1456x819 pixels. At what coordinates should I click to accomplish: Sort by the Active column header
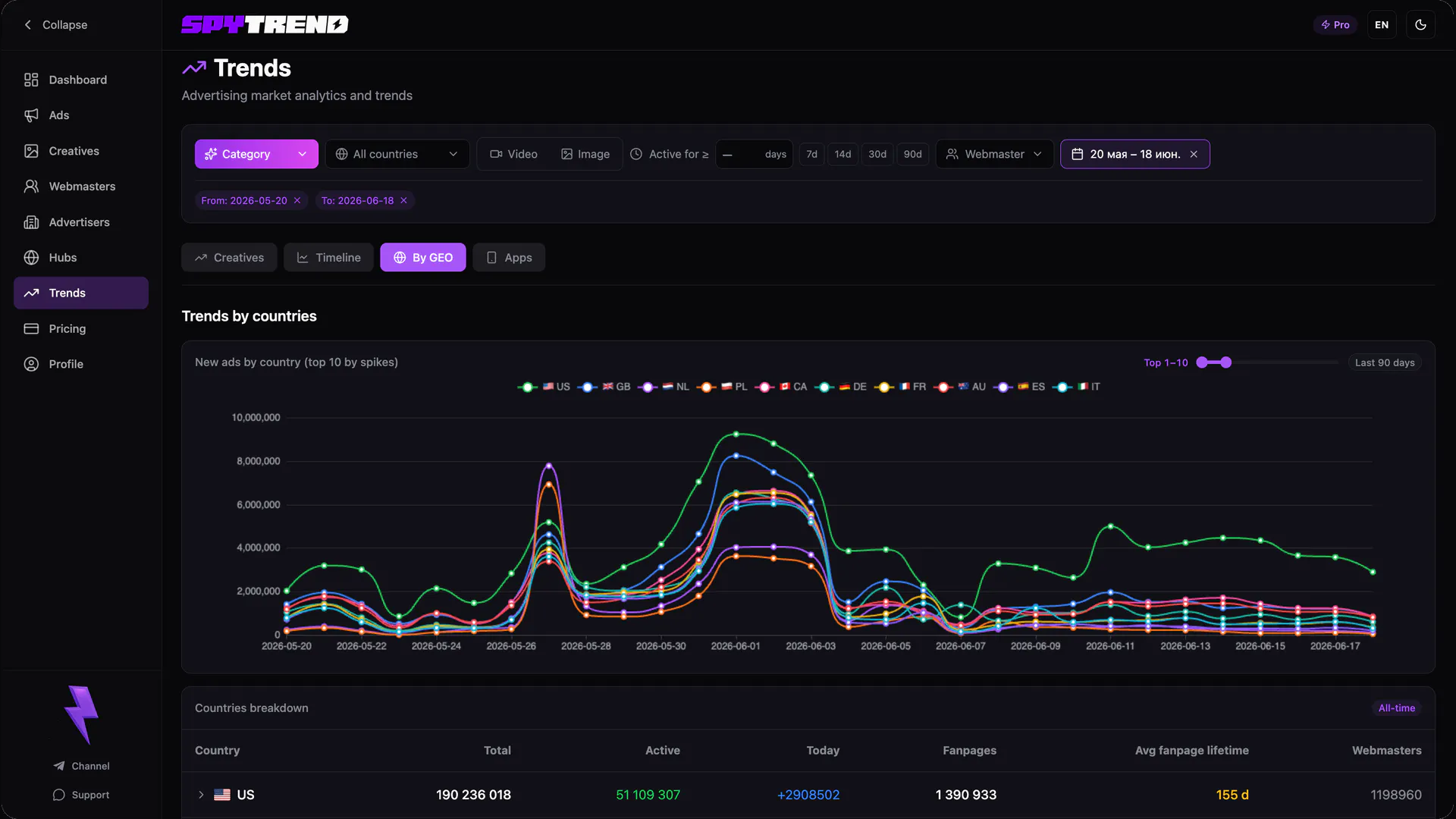click(x=662, y=751)
